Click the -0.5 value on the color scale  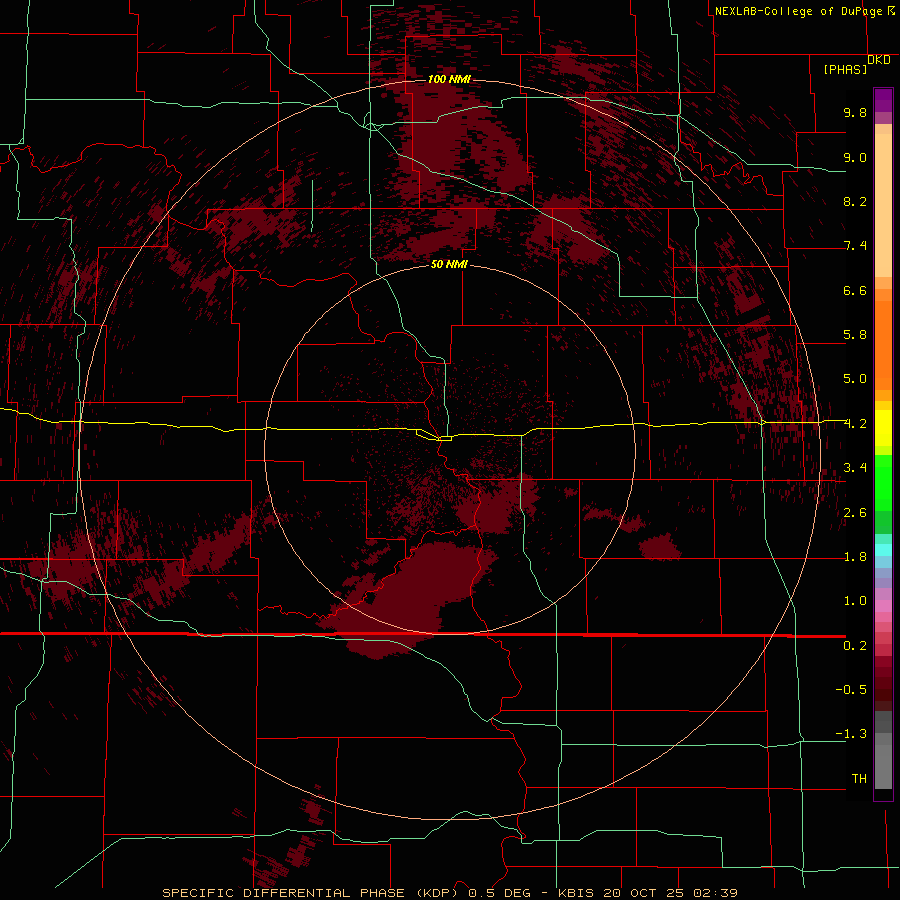851,690
